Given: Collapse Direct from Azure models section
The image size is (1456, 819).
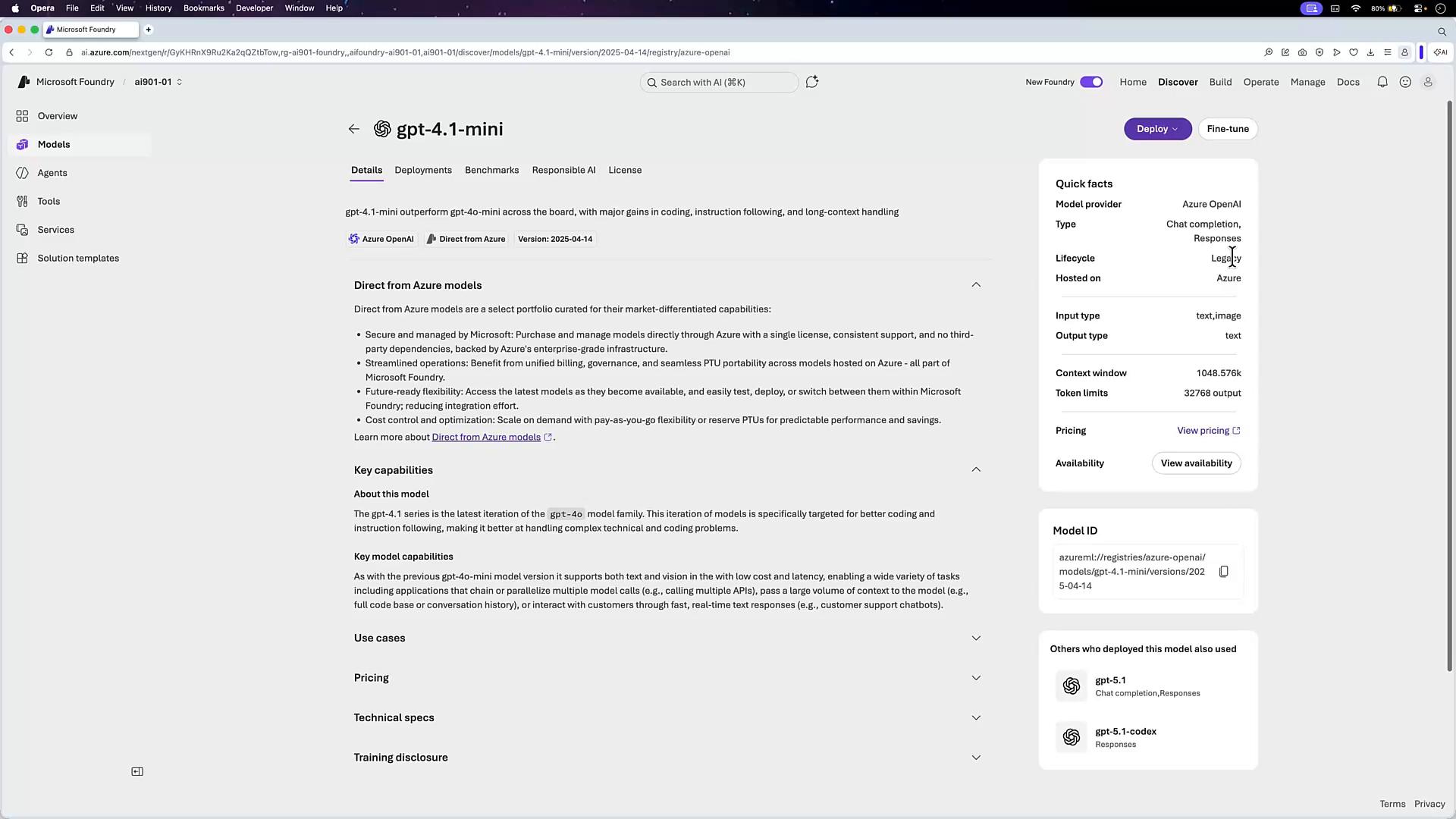Looking at the screenshot, I should point(976,285).
